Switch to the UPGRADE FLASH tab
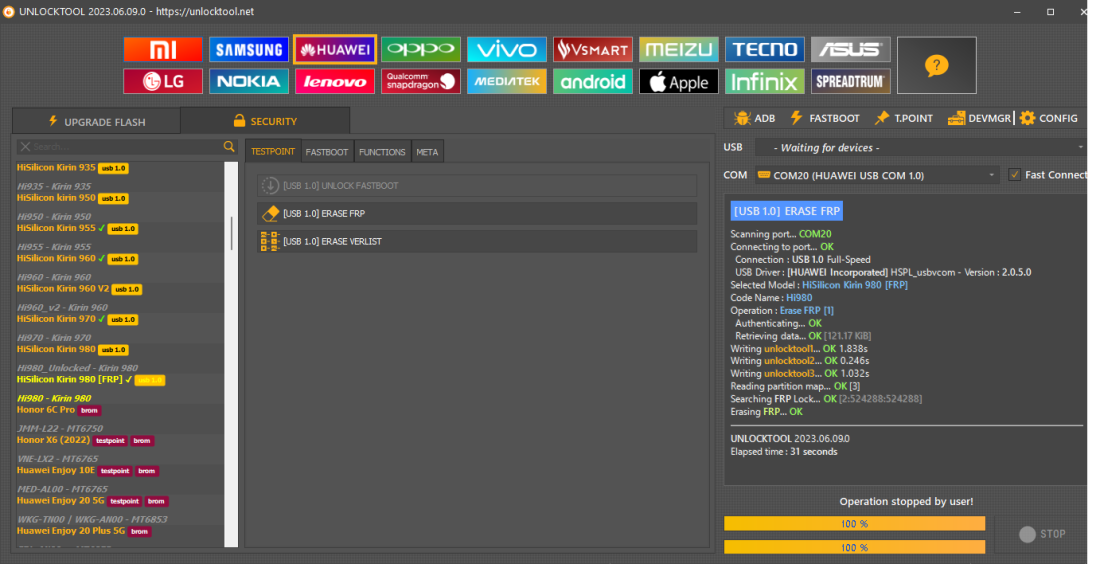1100x564 pixels. coord(97,121)
